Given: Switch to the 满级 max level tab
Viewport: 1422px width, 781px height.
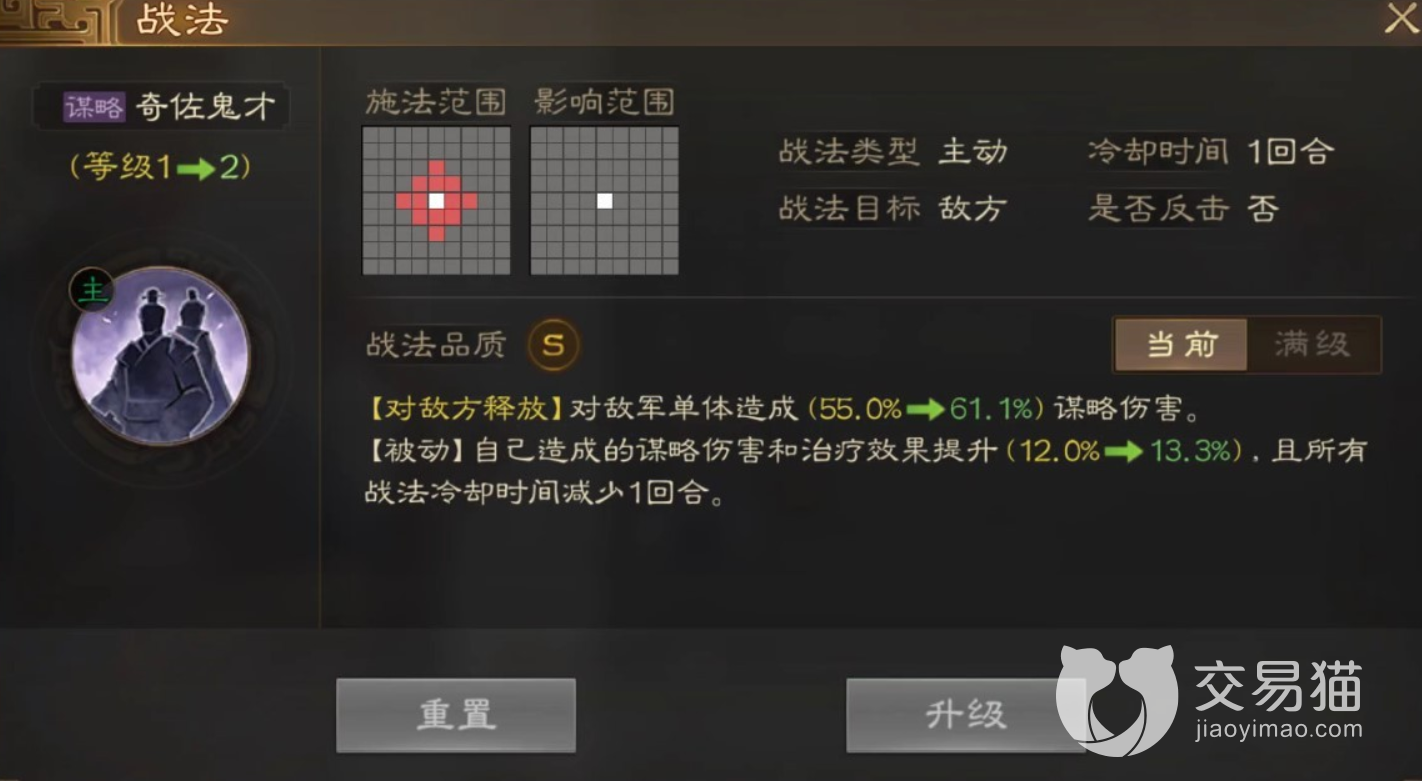Looking at the screenshot, I should (x=1313, y=345).
